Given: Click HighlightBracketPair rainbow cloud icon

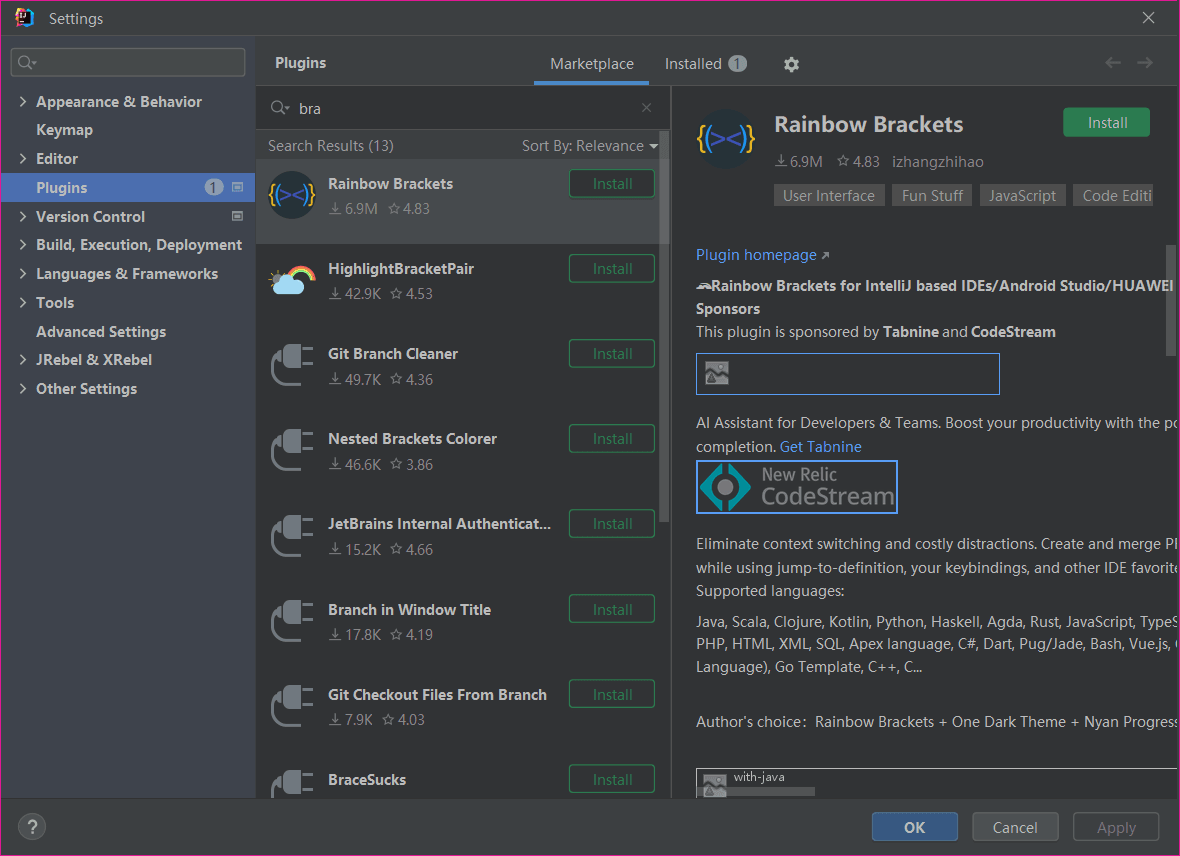Looking at the screenshot, I should (x=292, y=280).
